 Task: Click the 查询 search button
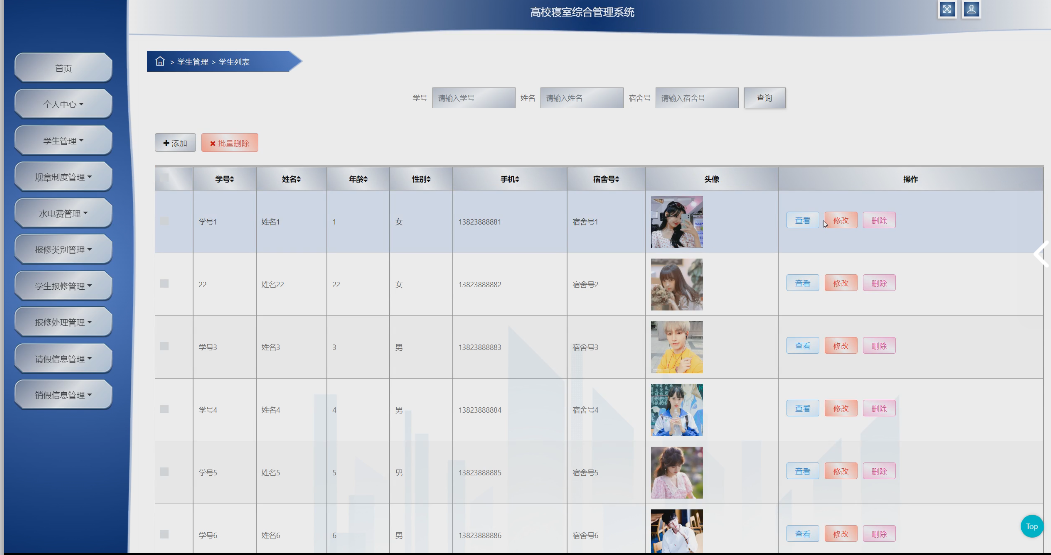coord(765,98)
